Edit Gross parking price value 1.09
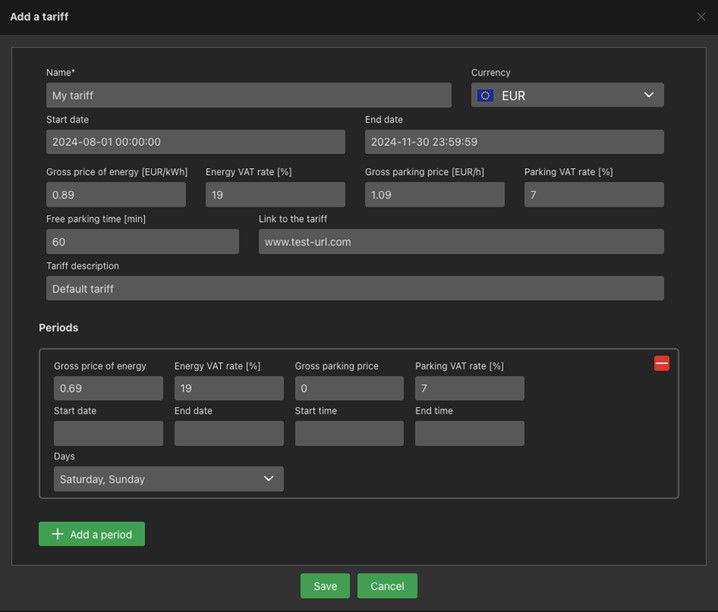The image size is (718, 612). tap(434, 195)
